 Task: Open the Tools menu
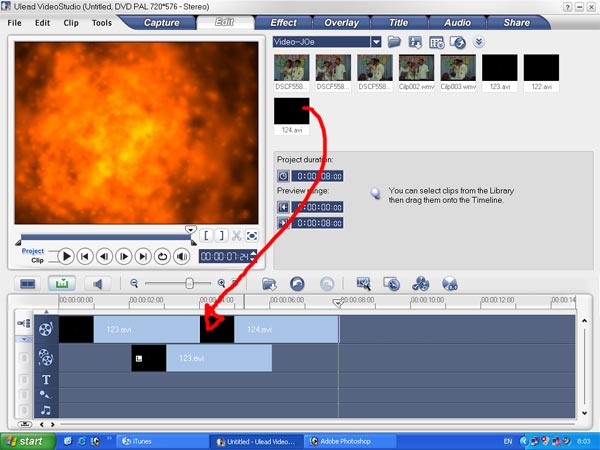[x=101, y=23]
